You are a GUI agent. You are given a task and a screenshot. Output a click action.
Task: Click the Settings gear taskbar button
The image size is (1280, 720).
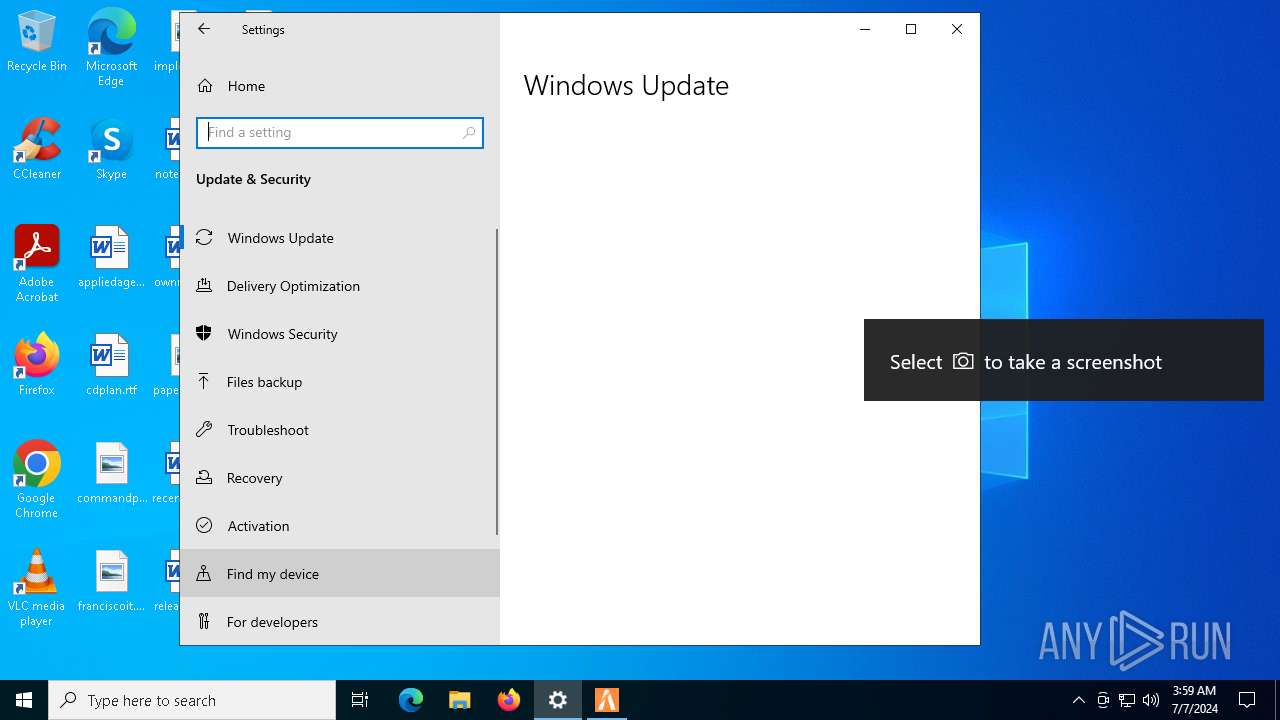point(558,700)
